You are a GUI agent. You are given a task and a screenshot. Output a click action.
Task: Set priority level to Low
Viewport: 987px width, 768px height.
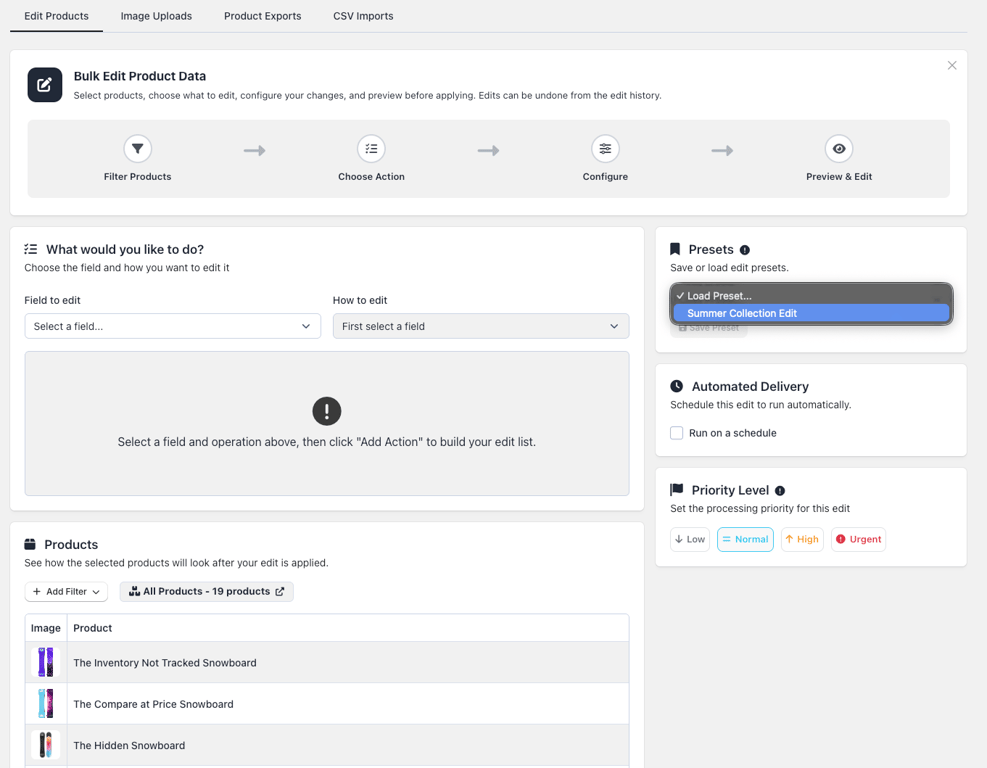coord(690,539)
